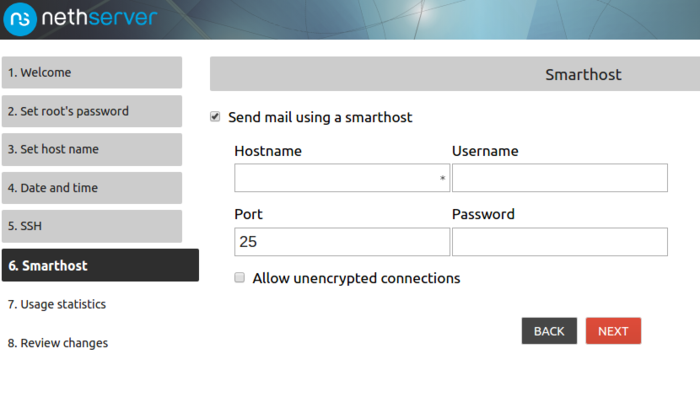Click the Send mail using a smarthost label
700x413 pixels.
point(320,117)
